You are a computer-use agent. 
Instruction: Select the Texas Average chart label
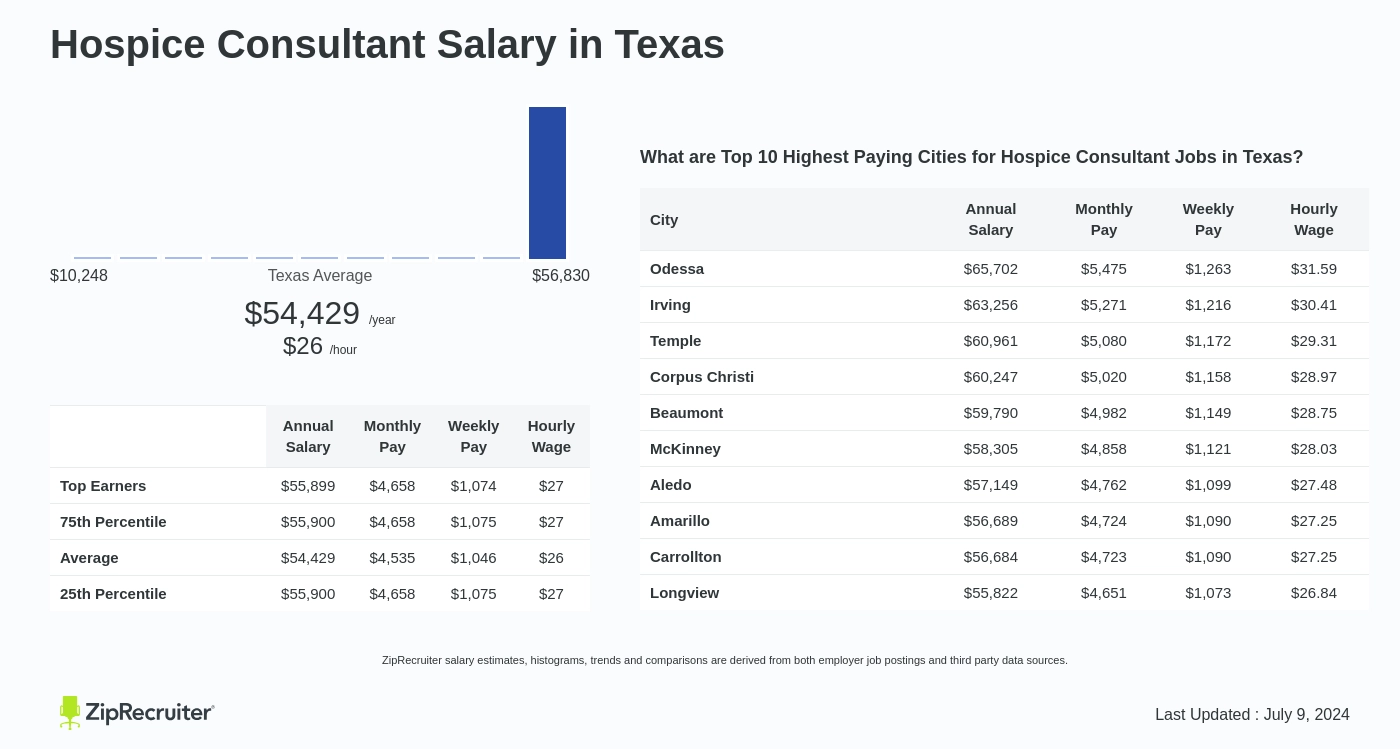coord(320,275)
